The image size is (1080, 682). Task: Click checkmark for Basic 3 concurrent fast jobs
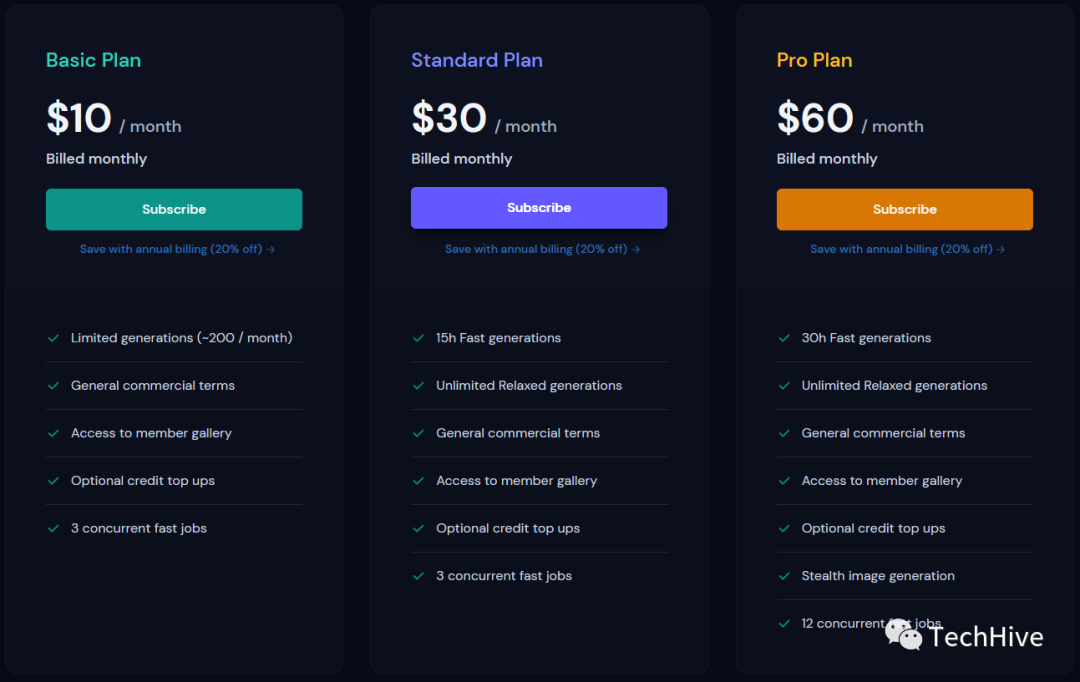pyautogui.click(x=54, y=528)
